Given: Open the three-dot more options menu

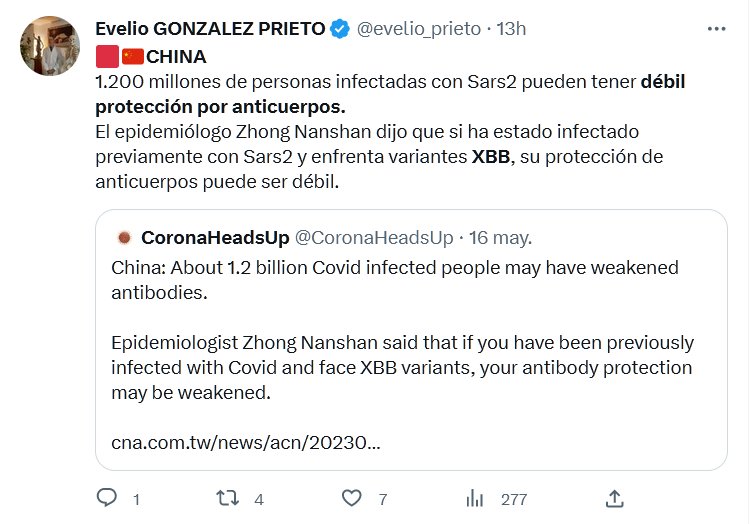Looking at the screenshot, I should point(716,29).
